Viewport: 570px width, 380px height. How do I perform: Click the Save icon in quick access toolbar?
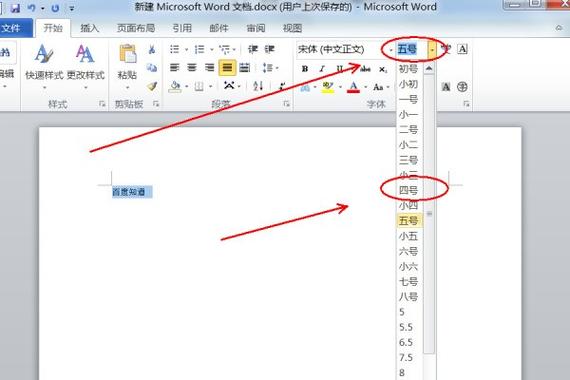tap(15, 8)
